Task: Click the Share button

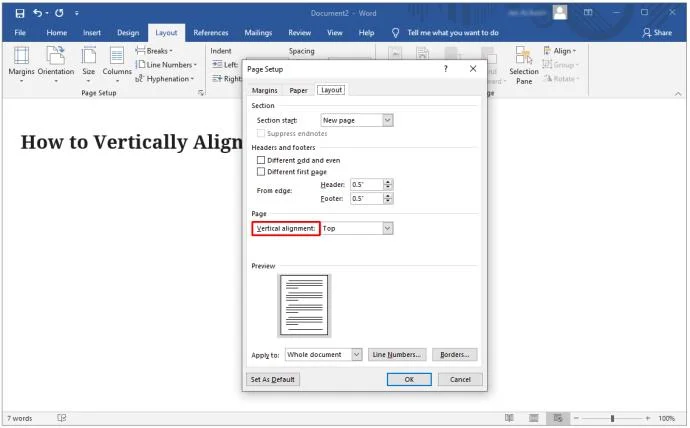Action: (x=657, y=33)
